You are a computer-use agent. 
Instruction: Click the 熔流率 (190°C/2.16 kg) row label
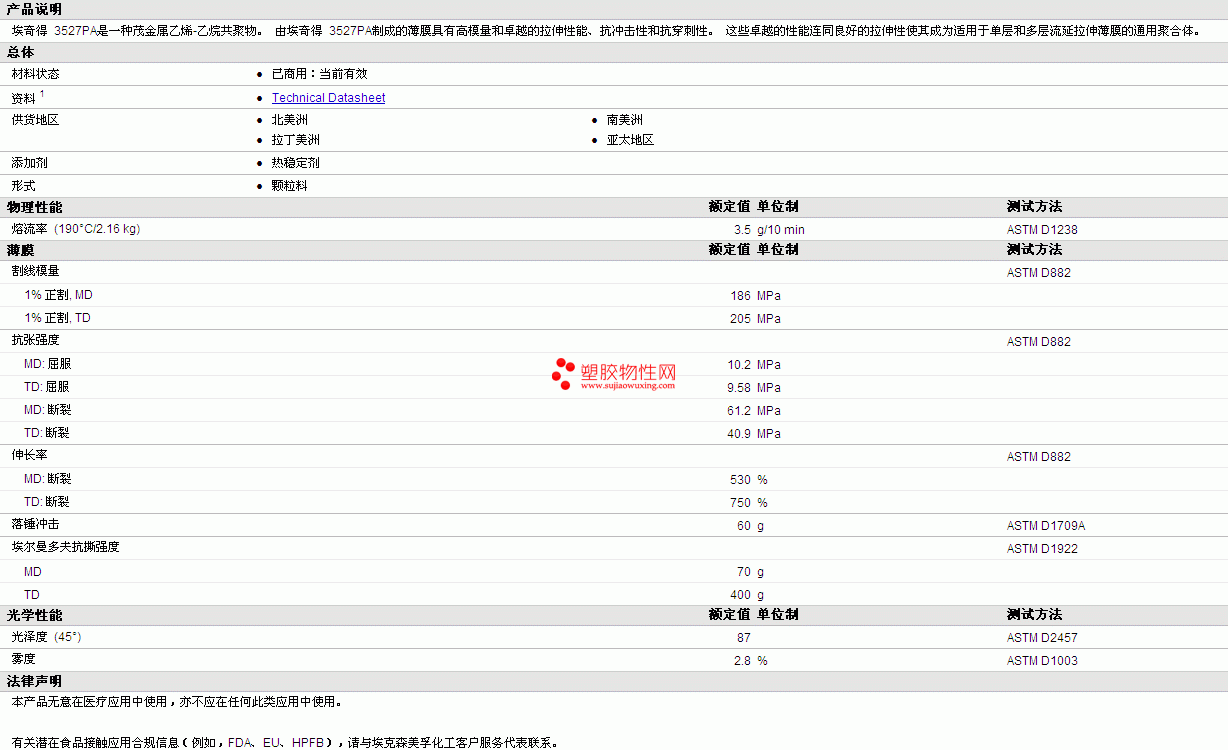tap(75, 229)
